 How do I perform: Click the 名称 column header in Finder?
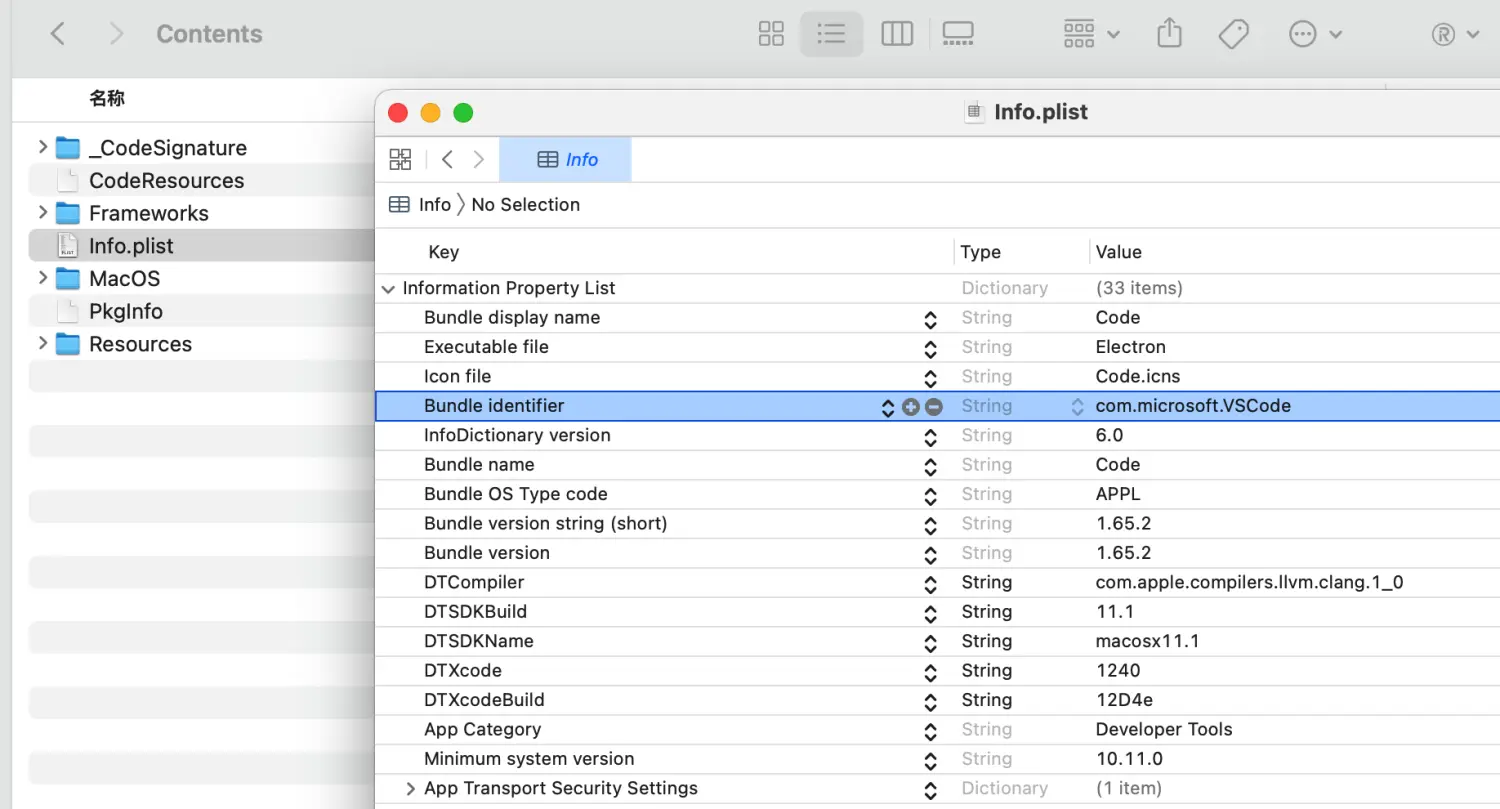107,98
